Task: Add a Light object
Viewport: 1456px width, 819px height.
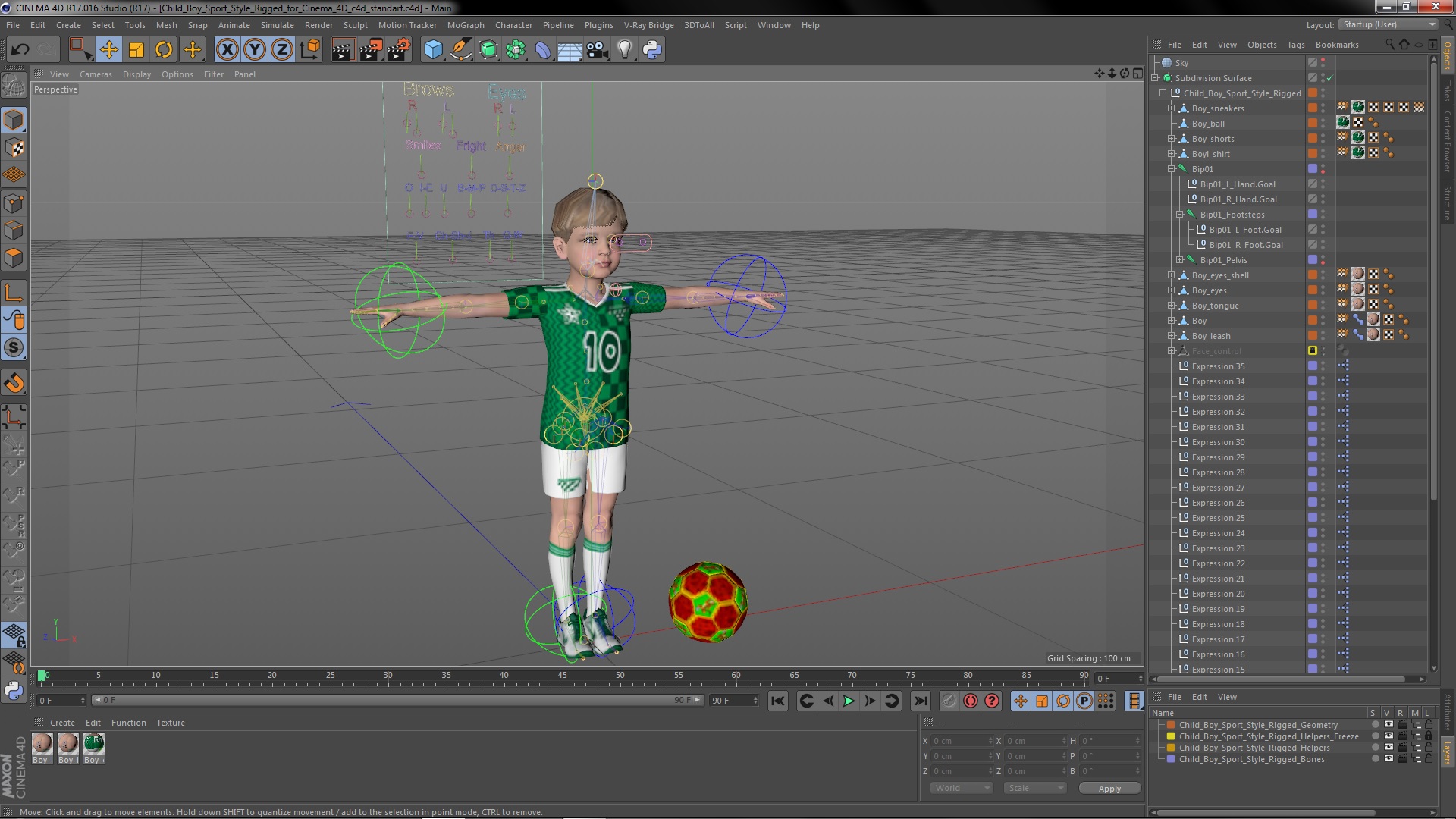Action: click(625, 50)
